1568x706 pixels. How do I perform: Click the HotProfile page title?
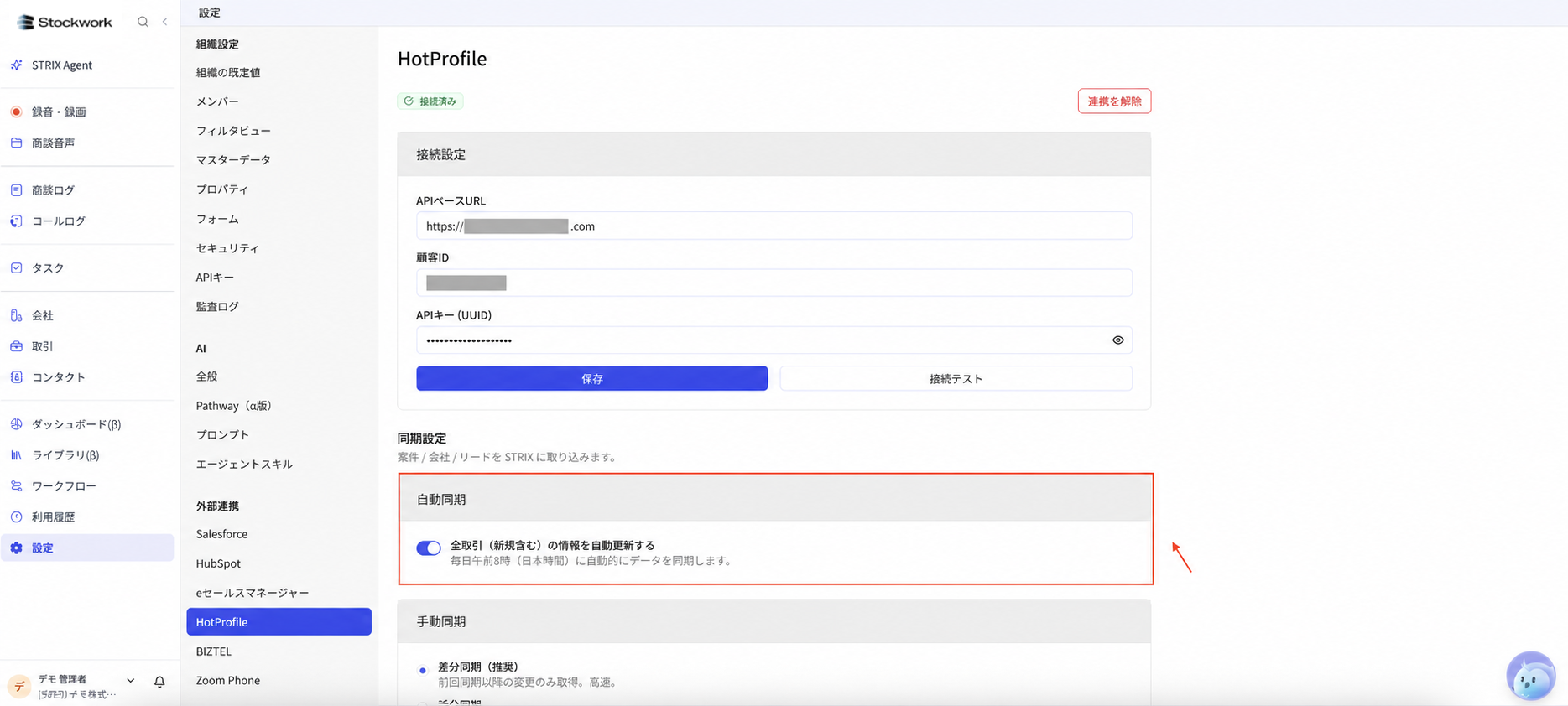click(x=442, y=59)
